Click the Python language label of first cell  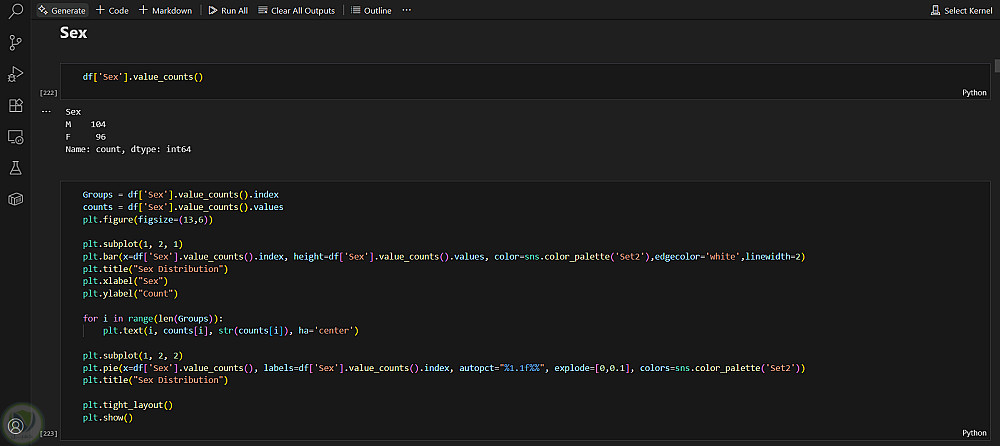974,92
